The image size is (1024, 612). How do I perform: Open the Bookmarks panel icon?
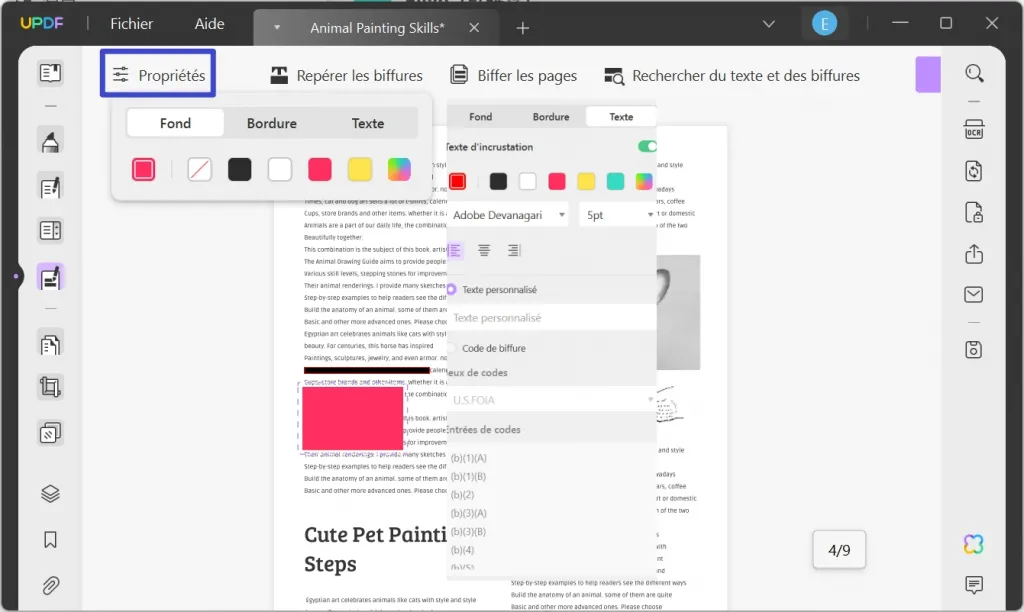click(x=48, y=539)
